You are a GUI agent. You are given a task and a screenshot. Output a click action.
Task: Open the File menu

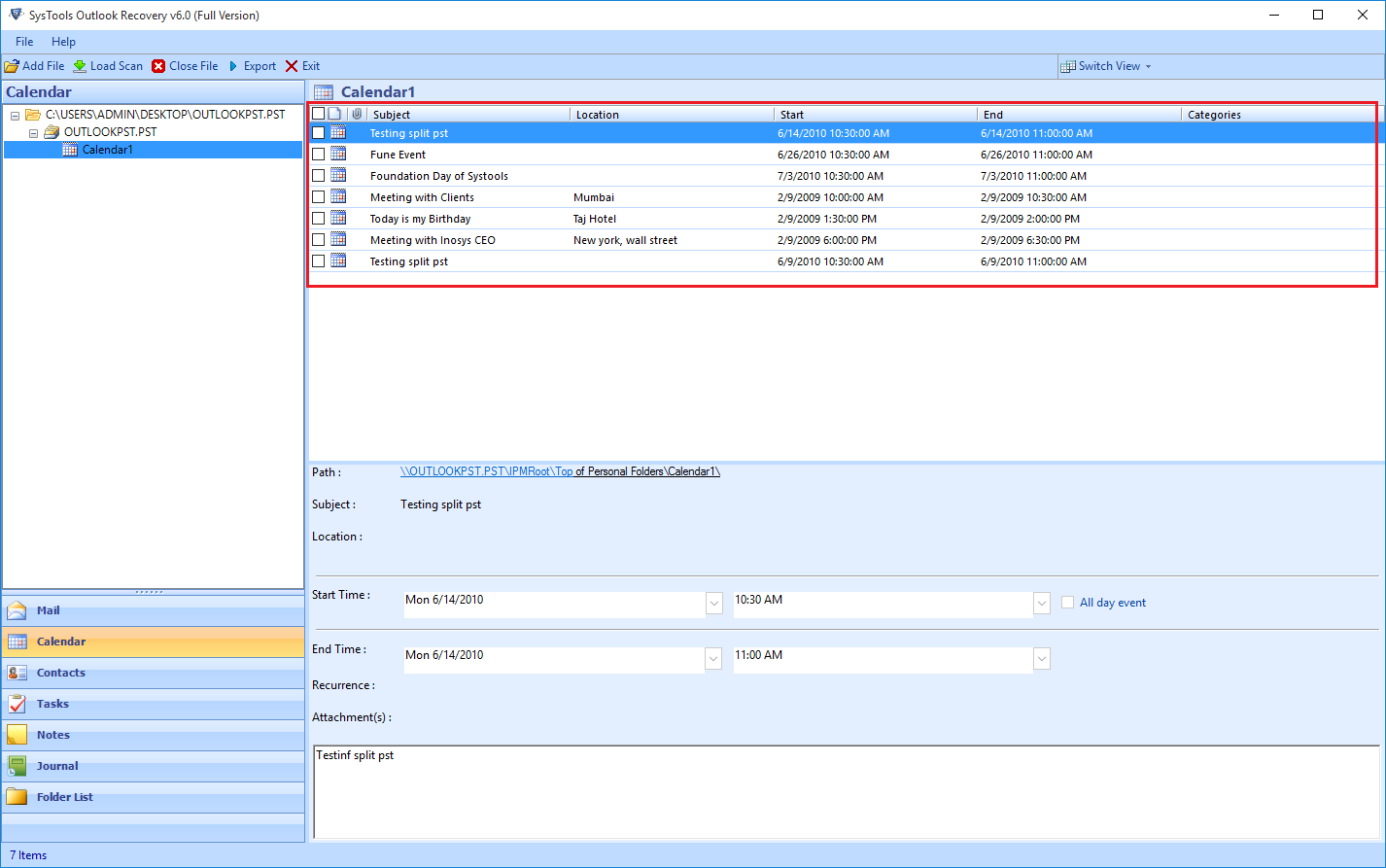(x=24, y=42)
